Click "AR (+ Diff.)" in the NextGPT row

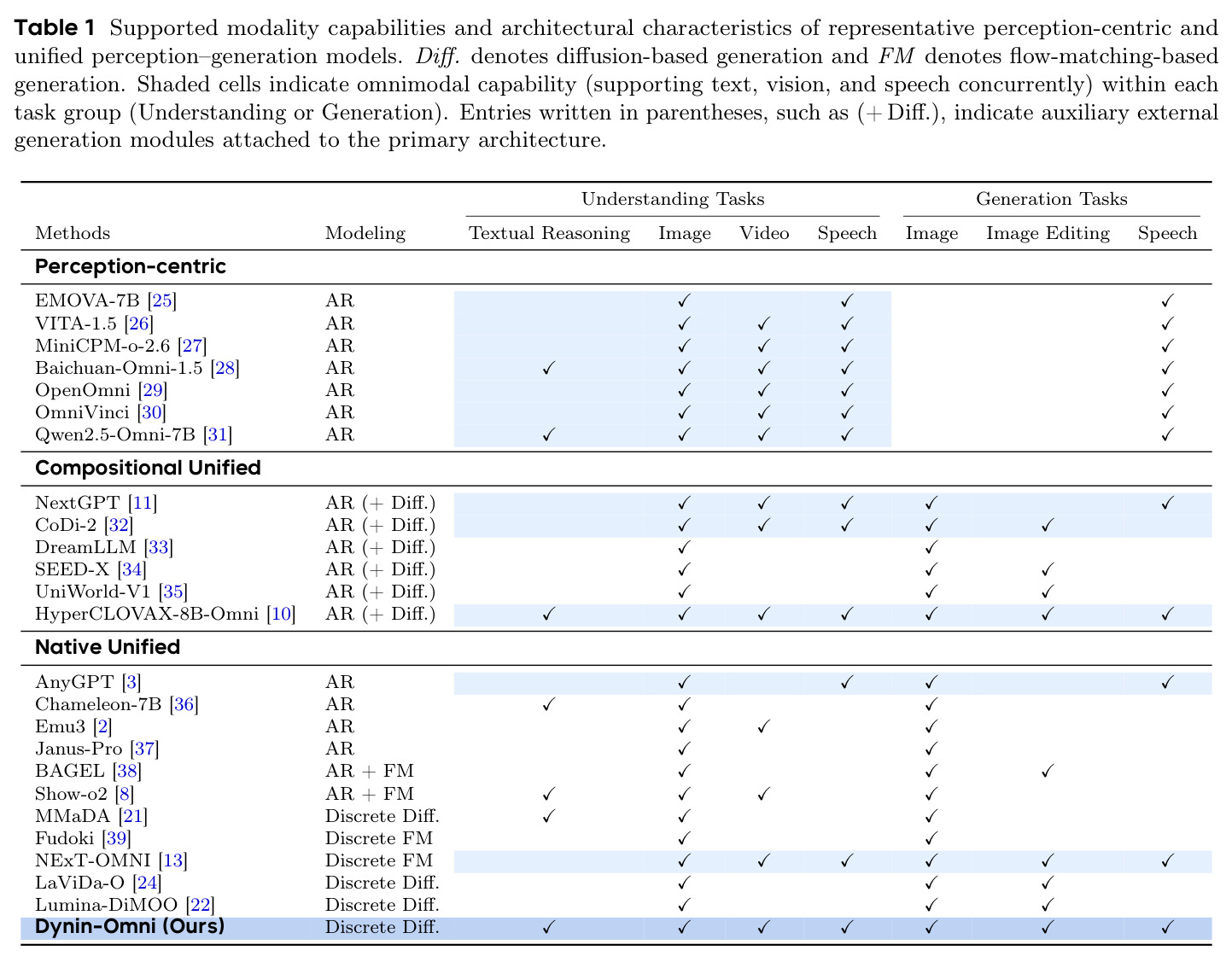380,503
